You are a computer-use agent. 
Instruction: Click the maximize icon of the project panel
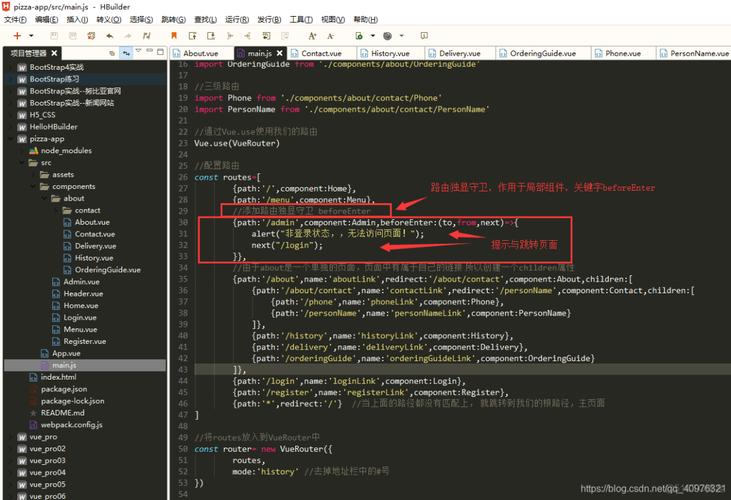[x=160, y=52]
